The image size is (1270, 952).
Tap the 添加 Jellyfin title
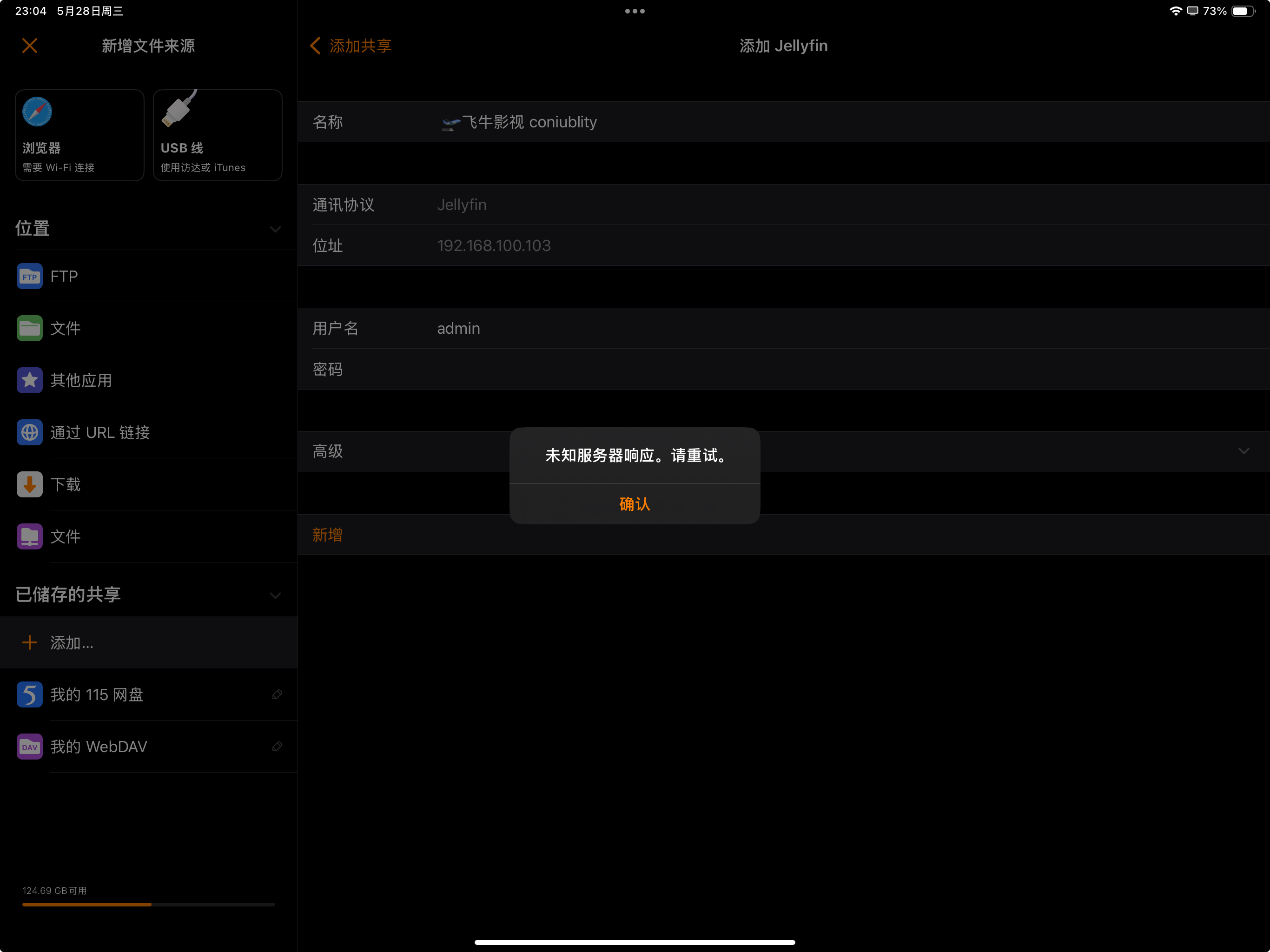click(x=783, y=46)
